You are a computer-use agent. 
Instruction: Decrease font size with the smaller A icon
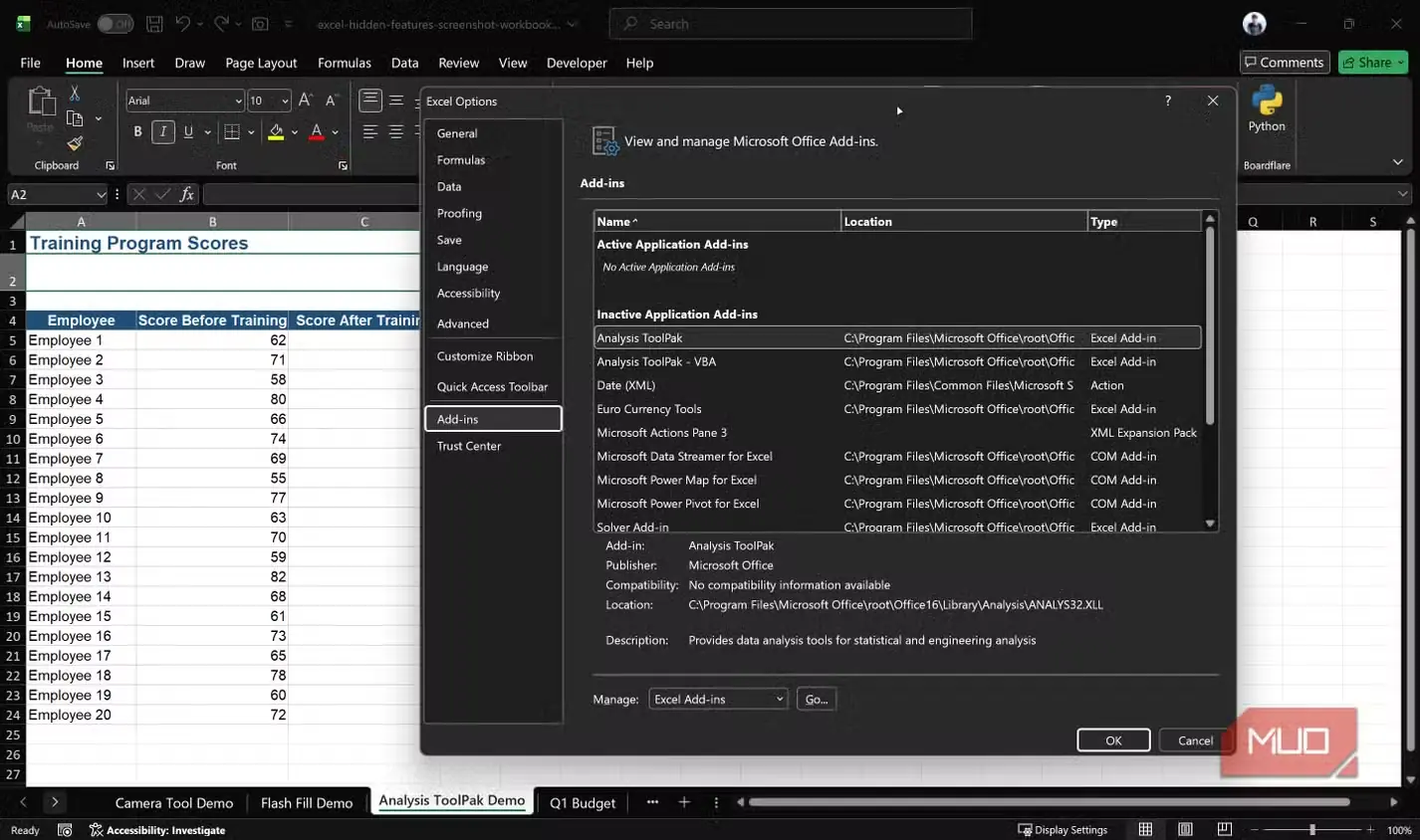[332, 101]
